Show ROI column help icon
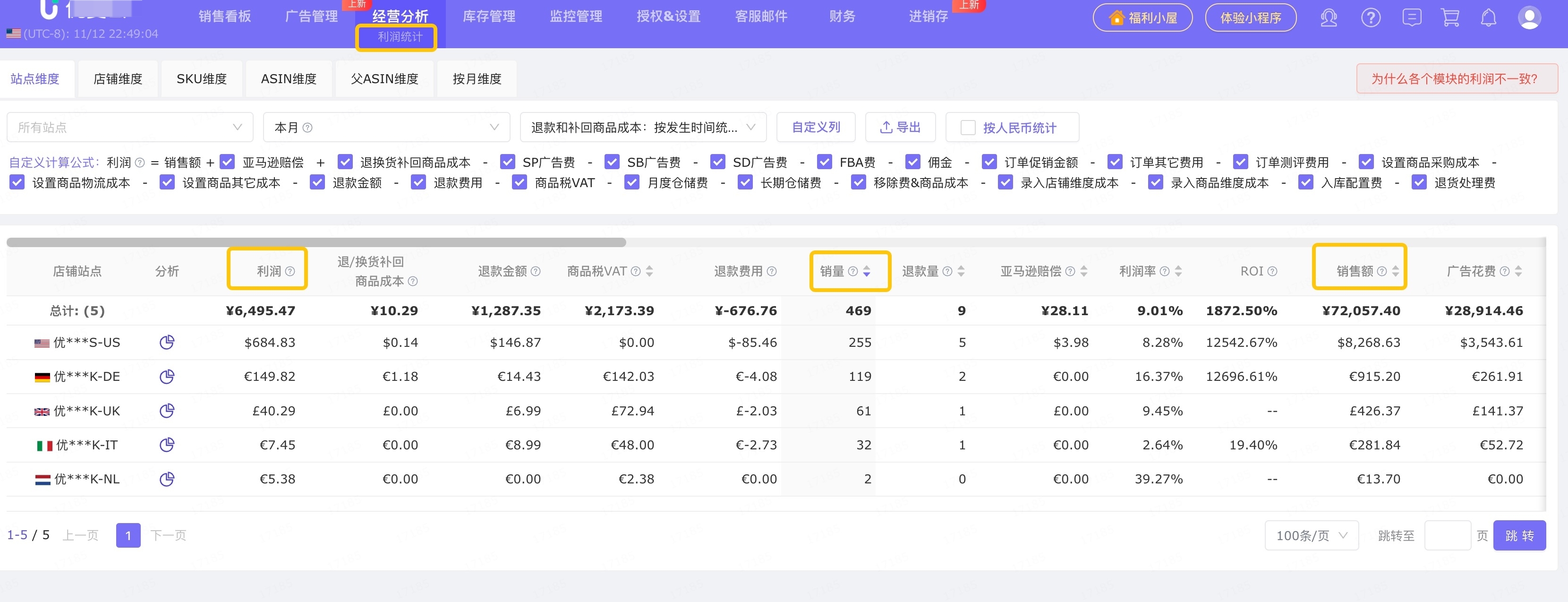 (x=1272, y=272)
